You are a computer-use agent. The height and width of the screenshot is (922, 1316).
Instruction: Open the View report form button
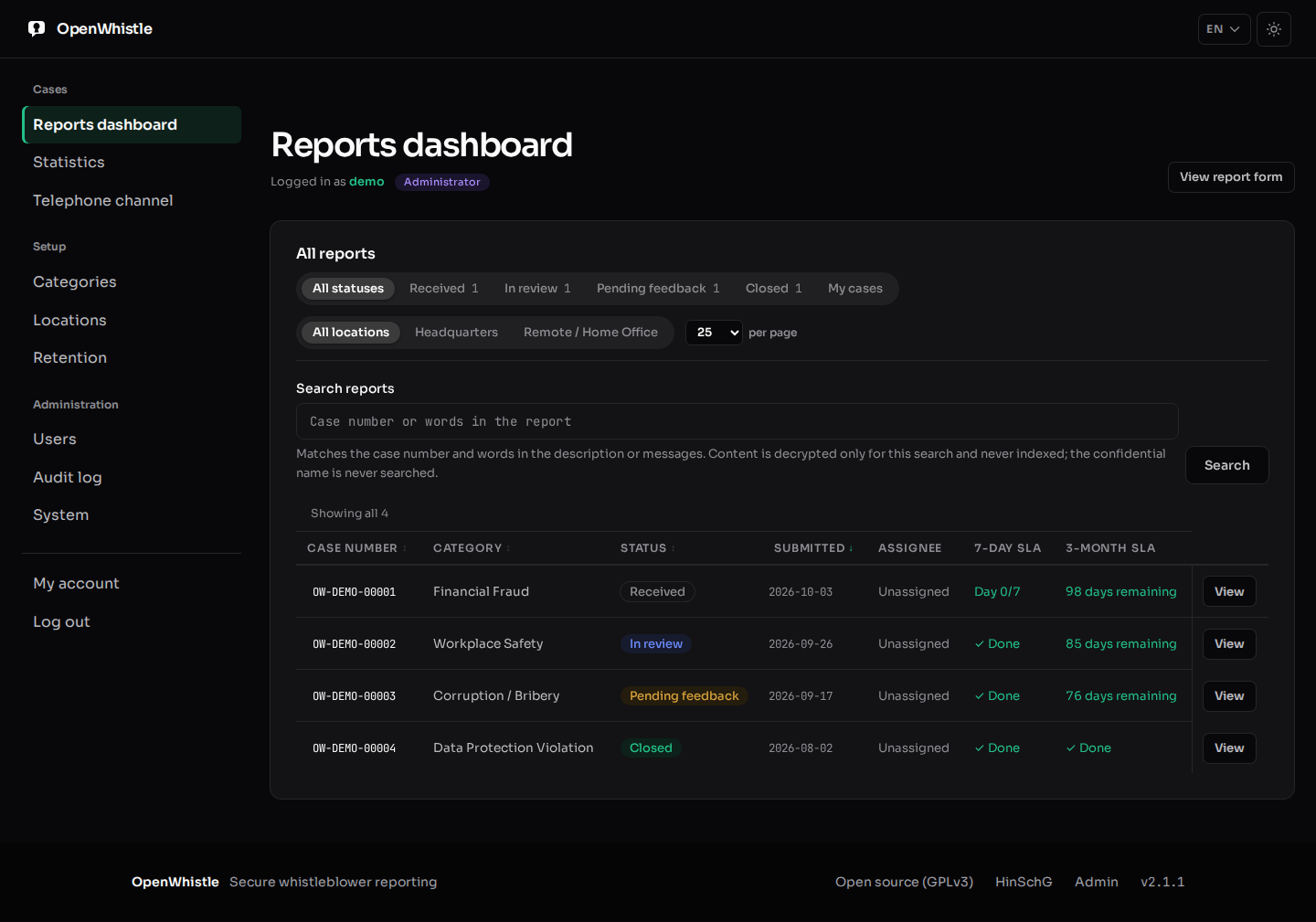(x=1231, y=177)
